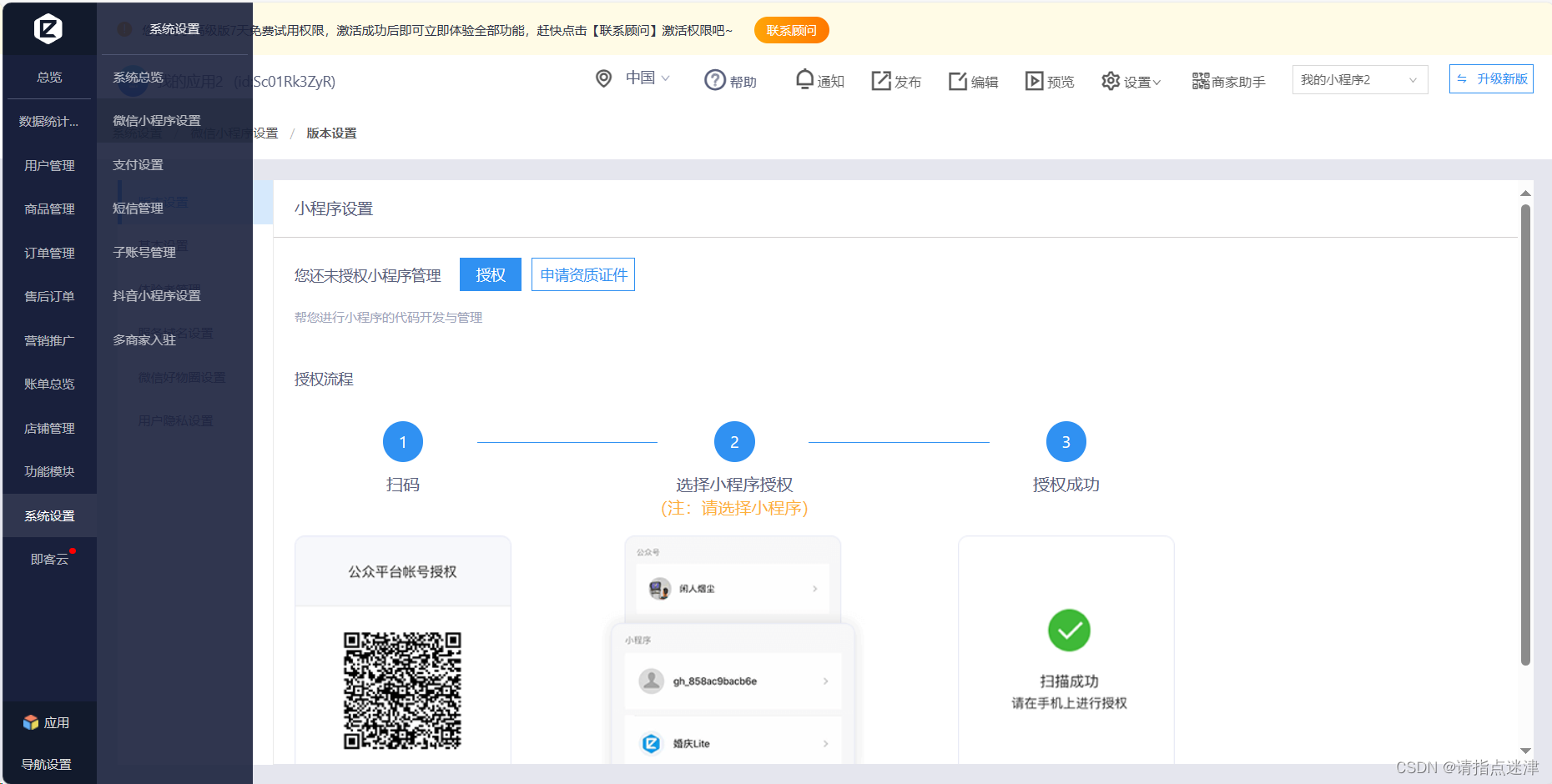The width and height of the screenshot is (1552, 784).
Task: Open 即客云 in the left sidebar
Action: point(49,559)
